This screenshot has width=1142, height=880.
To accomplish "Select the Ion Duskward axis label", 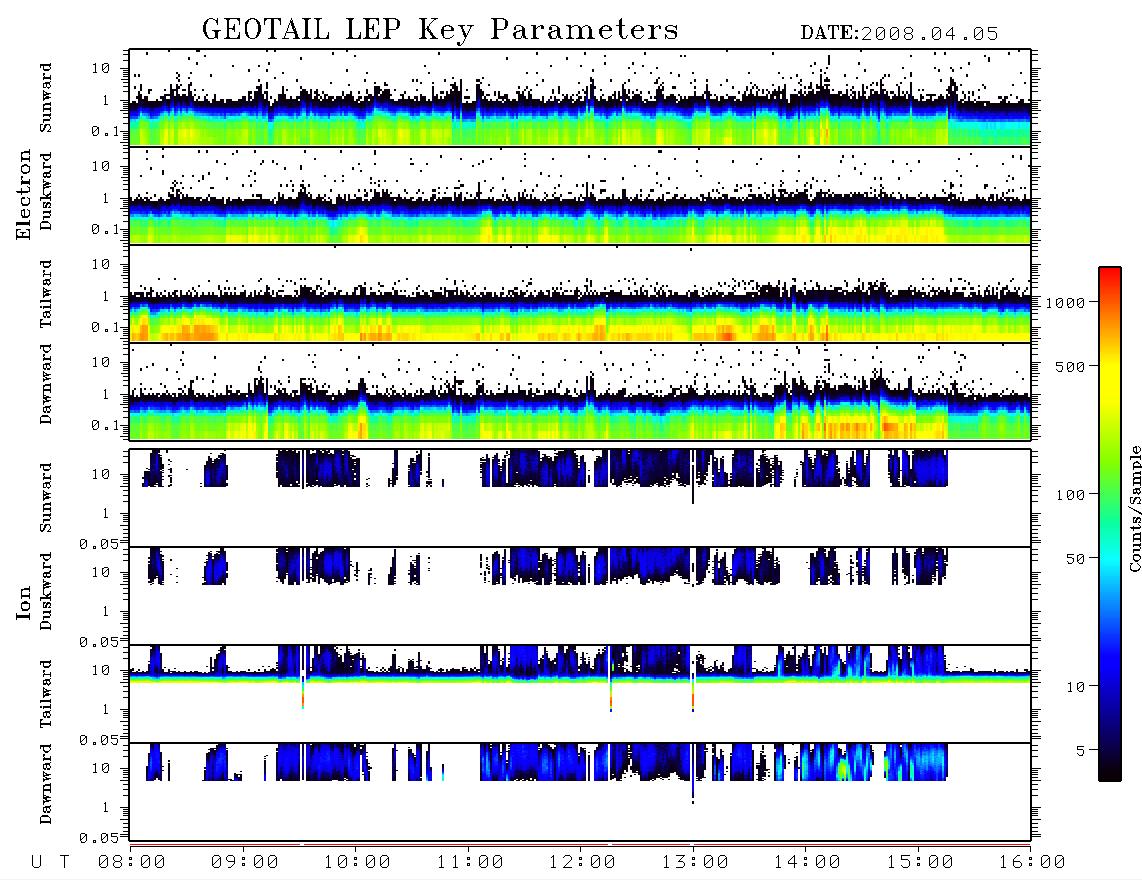I will 46,591.
